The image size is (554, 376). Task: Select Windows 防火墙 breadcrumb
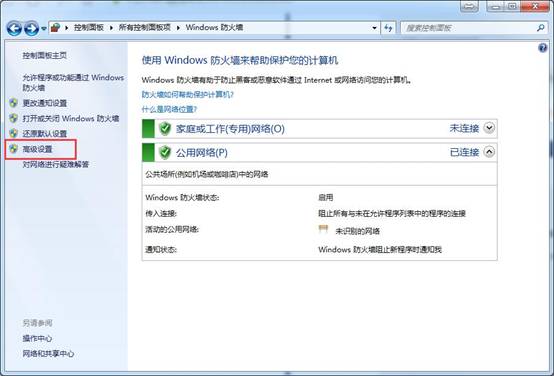[x=214, y=28]
